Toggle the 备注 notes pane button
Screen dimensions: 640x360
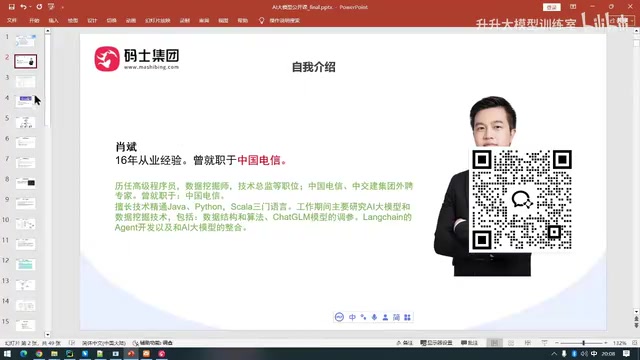pyautogui.click(x=404, y=343)
